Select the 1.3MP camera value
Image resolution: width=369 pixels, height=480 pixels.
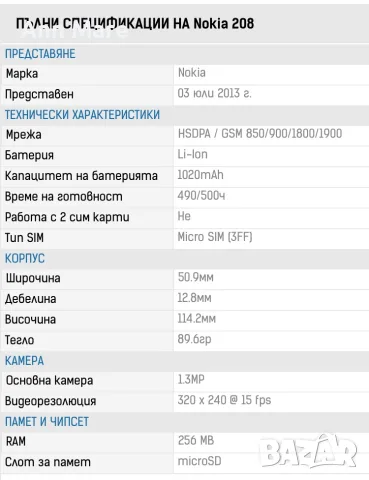(191, 380)
